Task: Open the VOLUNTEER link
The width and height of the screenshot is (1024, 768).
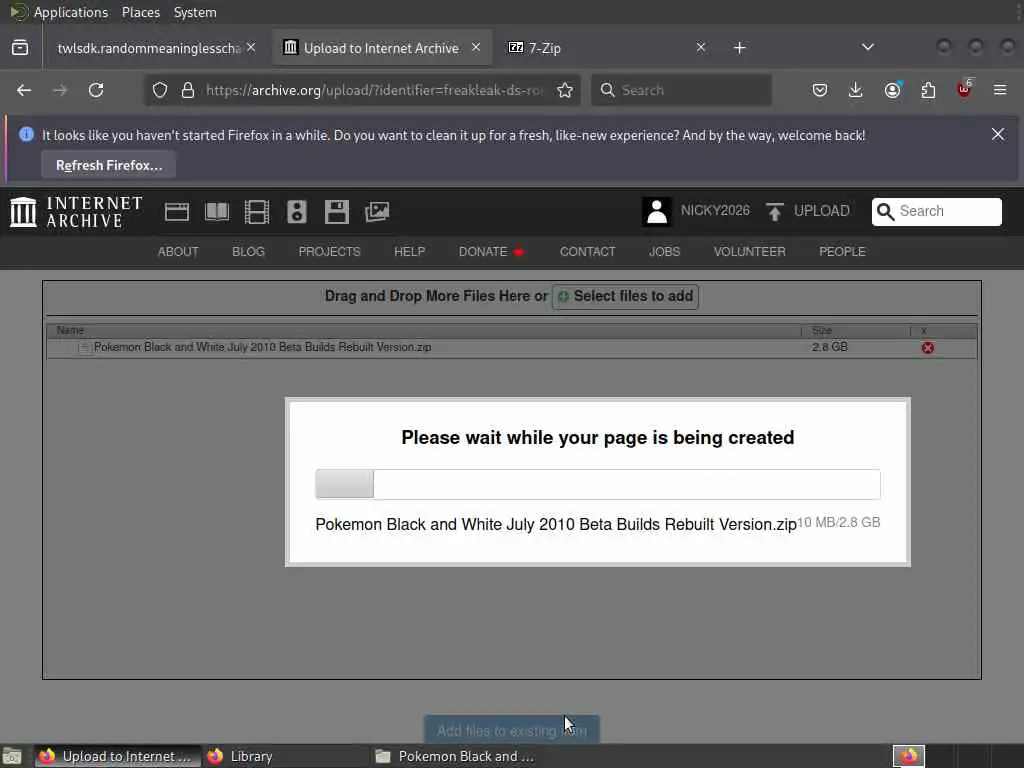Action: pyautogui.click(x=749, y=252)
